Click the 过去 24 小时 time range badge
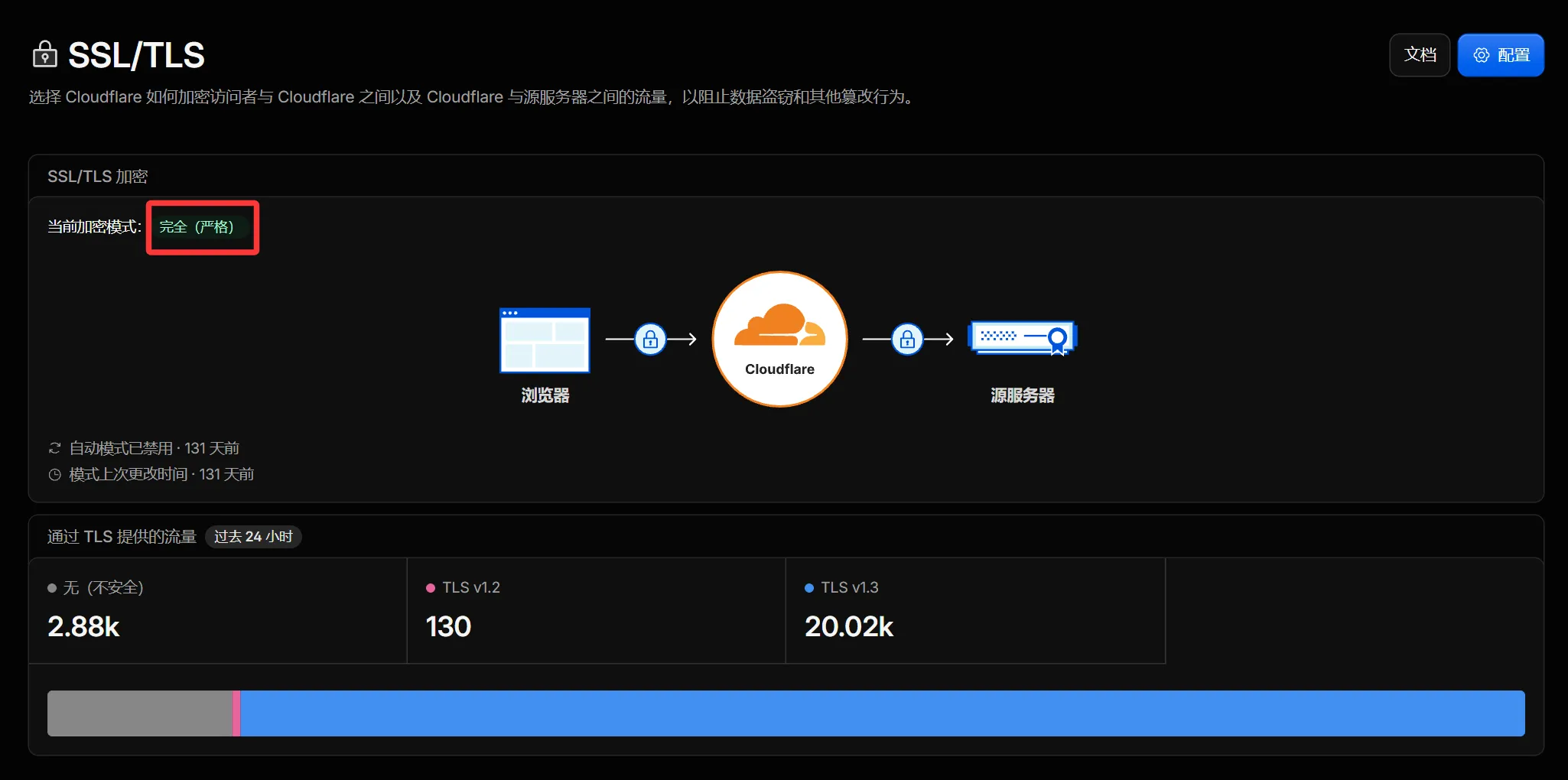 [x=253, y=537]
